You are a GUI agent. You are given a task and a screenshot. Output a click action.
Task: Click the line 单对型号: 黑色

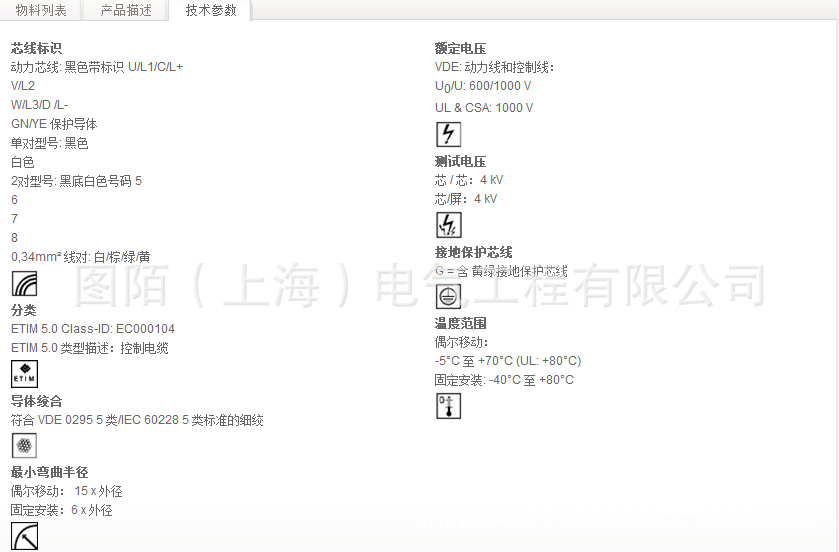coord(49,143)
